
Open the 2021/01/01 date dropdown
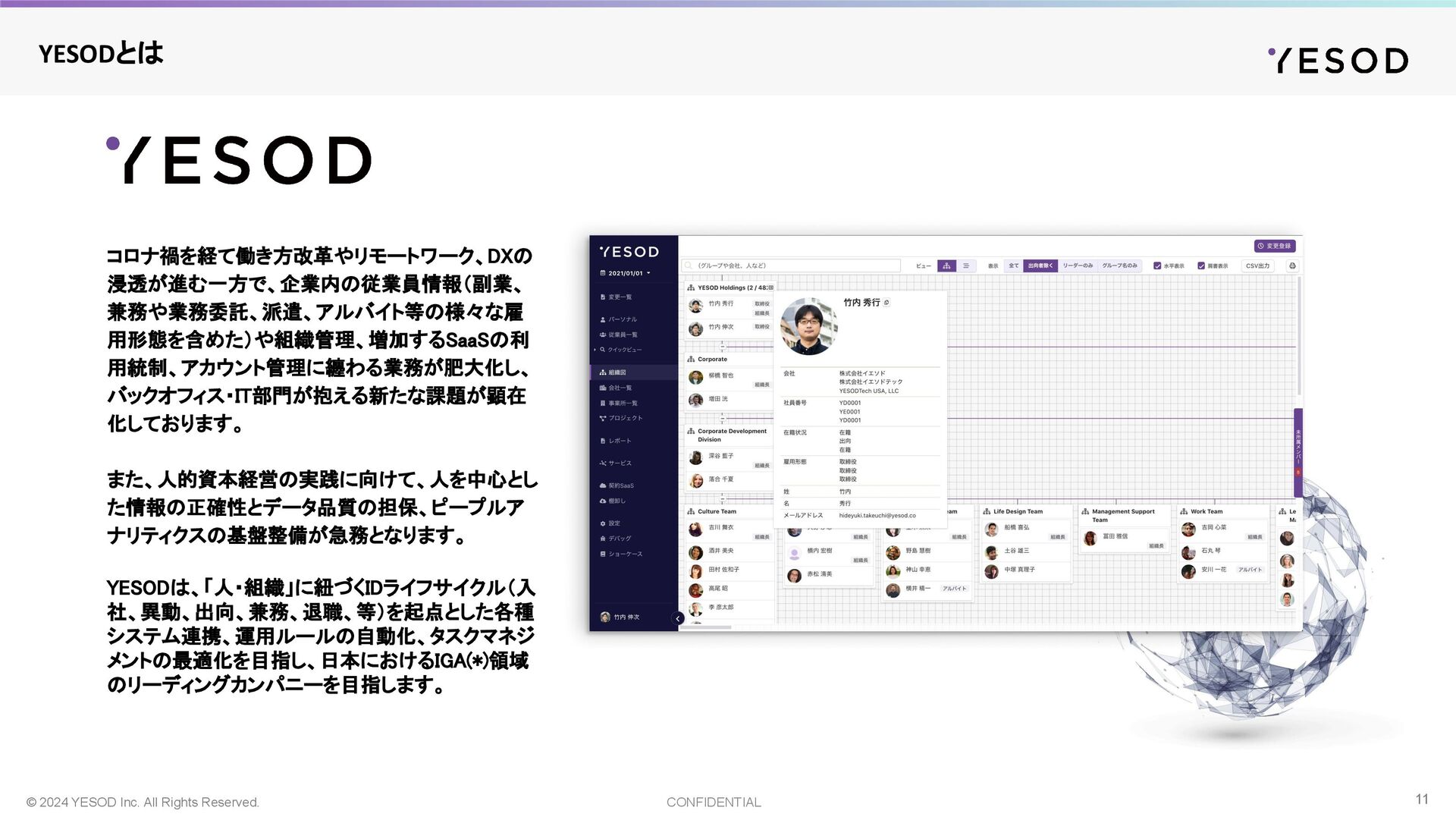coord(626,273)
